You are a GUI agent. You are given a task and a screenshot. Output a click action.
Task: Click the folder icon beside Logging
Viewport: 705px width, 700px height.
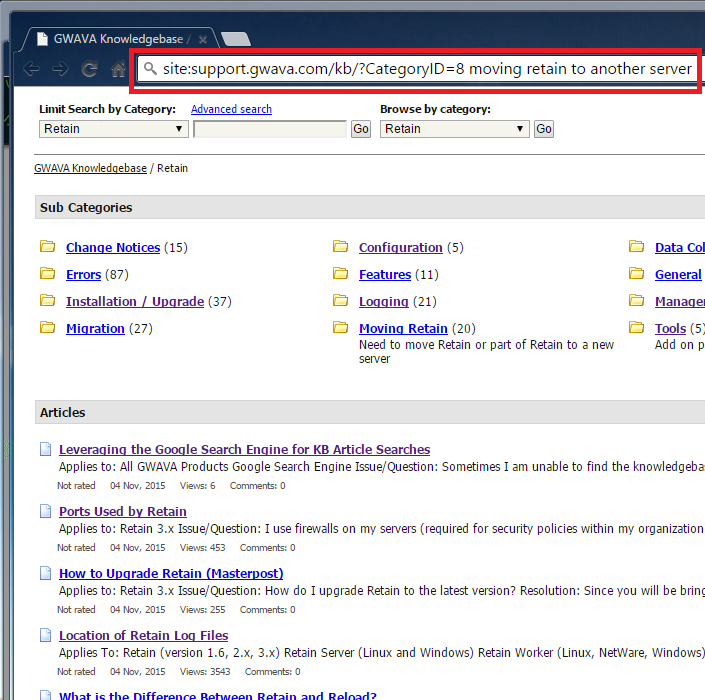click(x=340, y=300)
